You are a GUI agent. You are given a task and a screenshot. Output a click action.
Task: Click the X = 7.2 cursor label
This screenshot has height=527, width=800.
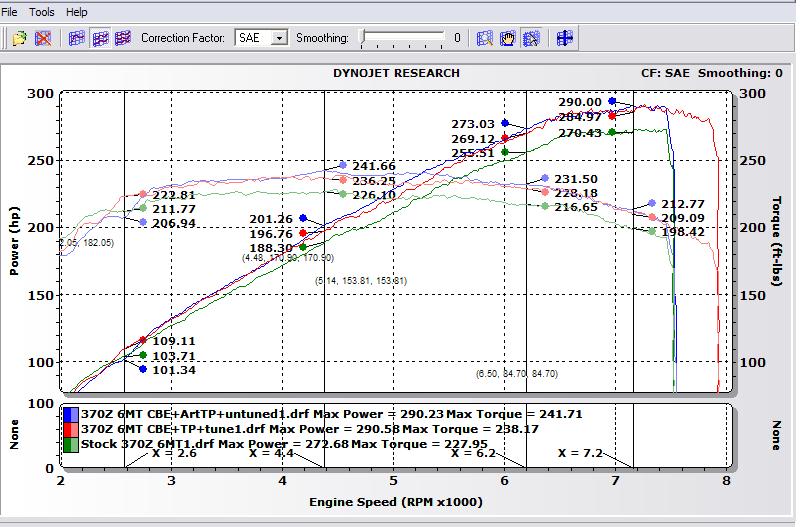tap(581, 453)
